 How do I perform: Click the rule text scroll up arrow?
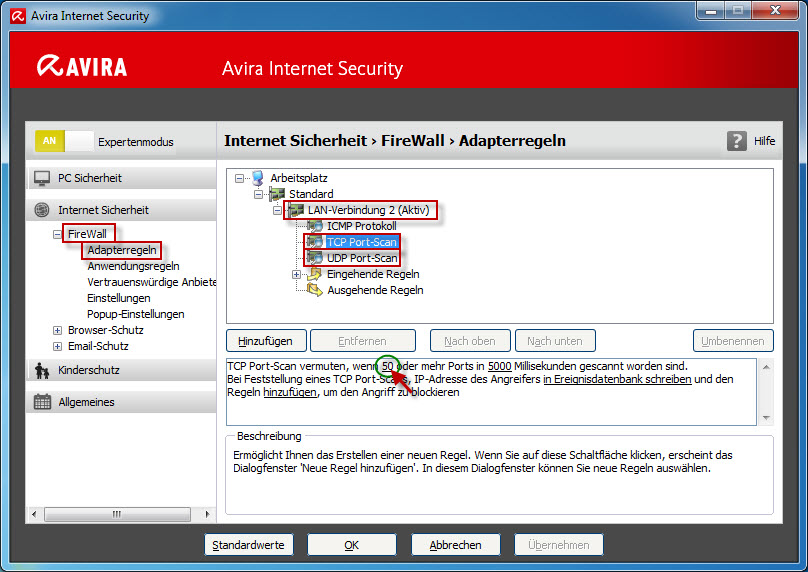click(x=766, y=367)
